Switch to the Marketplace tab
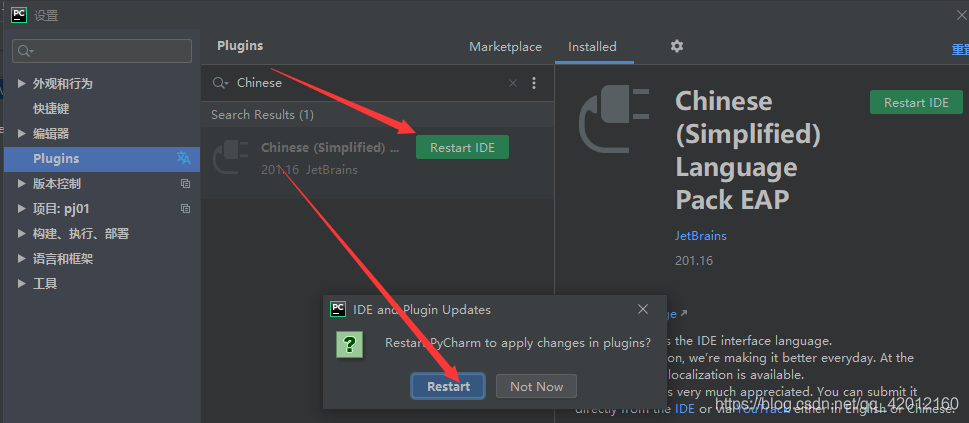969x423 pixels. [505, 46]
